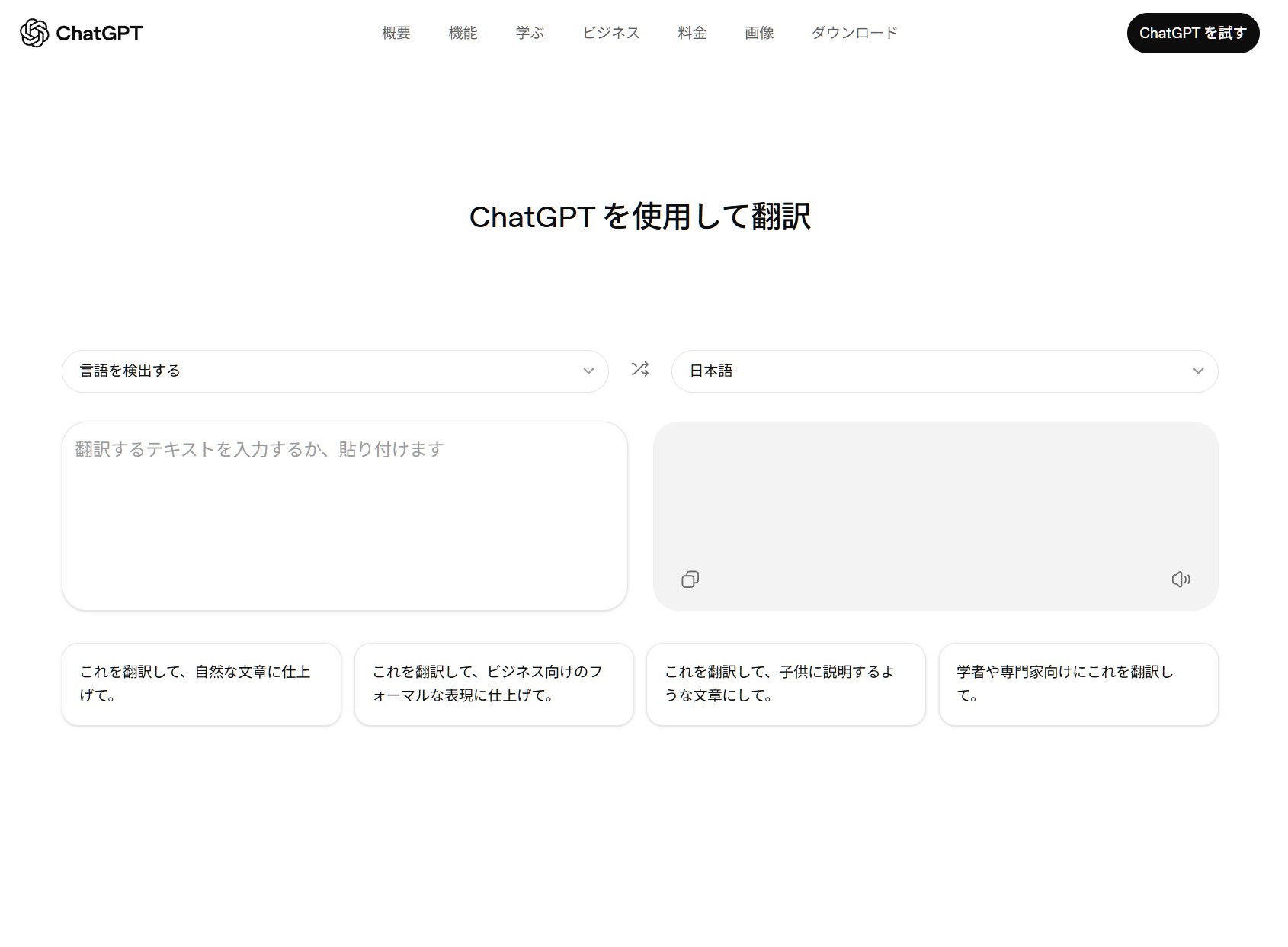
Task: Swap the source and target languages
Action: tap(639, 371)
